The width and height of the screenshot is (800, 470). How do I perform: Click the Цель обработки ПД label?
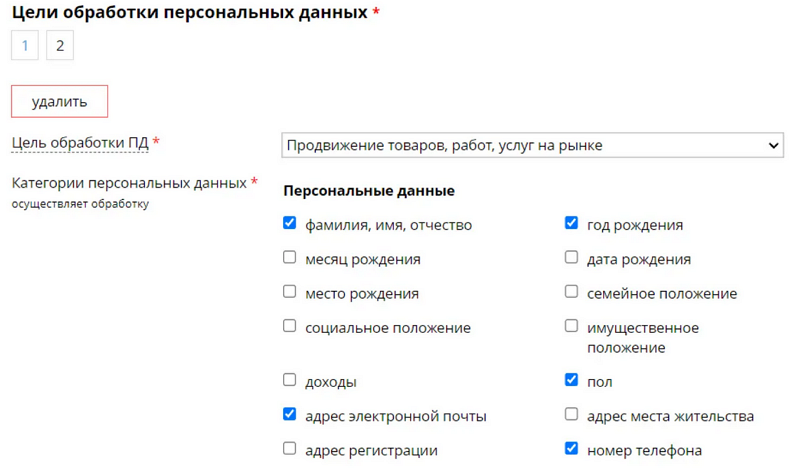pyautogui.click(x=79, y=143)
